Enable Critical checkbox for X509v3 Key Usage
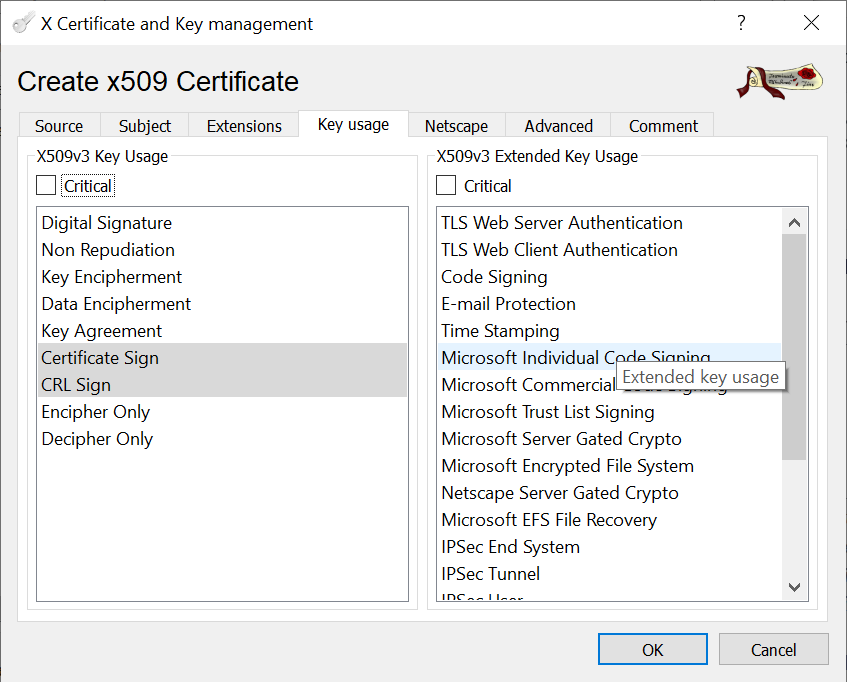The height and width of the screenshot is (682, 847). pos(46,185)
